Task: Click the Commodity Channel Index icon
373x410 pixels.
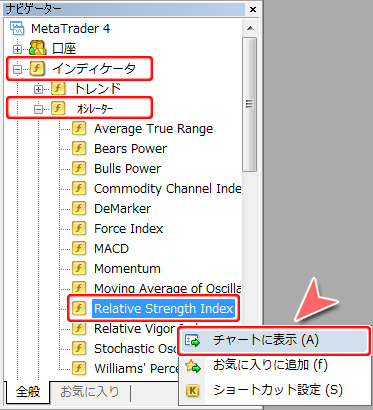Action: point(79,188)
